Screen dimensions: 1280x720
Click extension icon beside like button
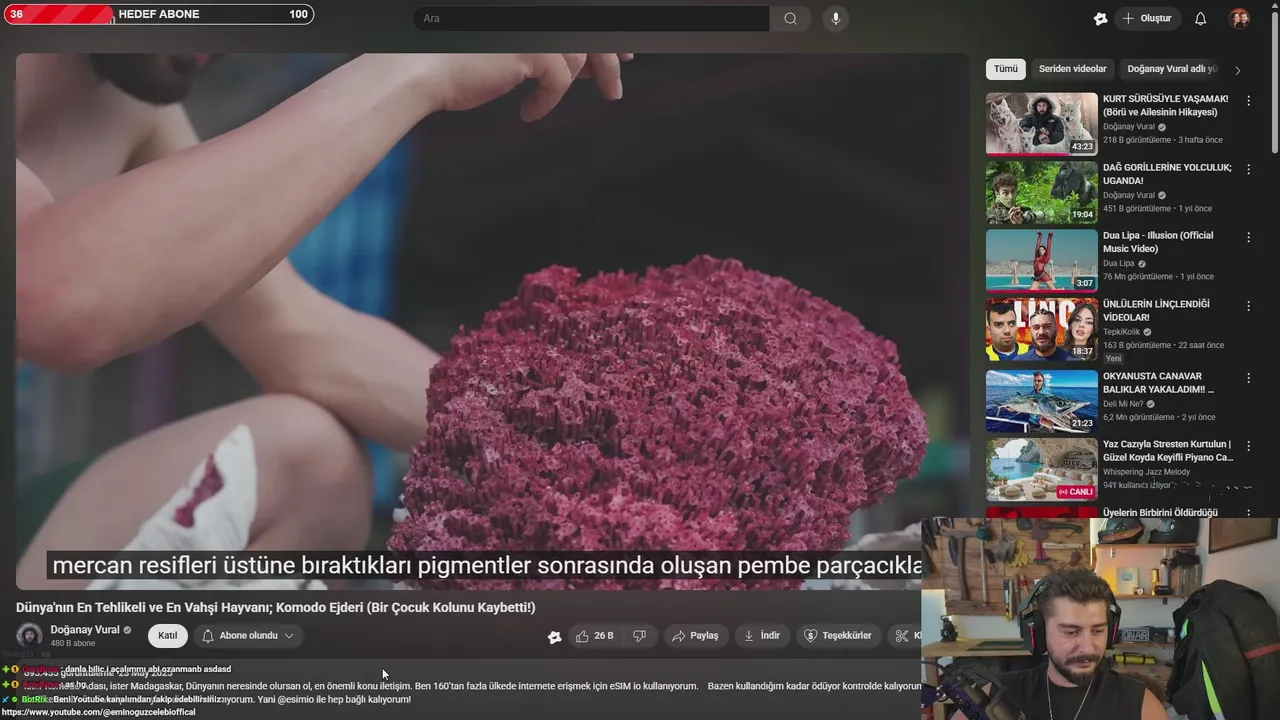click(x=554, y=637)
